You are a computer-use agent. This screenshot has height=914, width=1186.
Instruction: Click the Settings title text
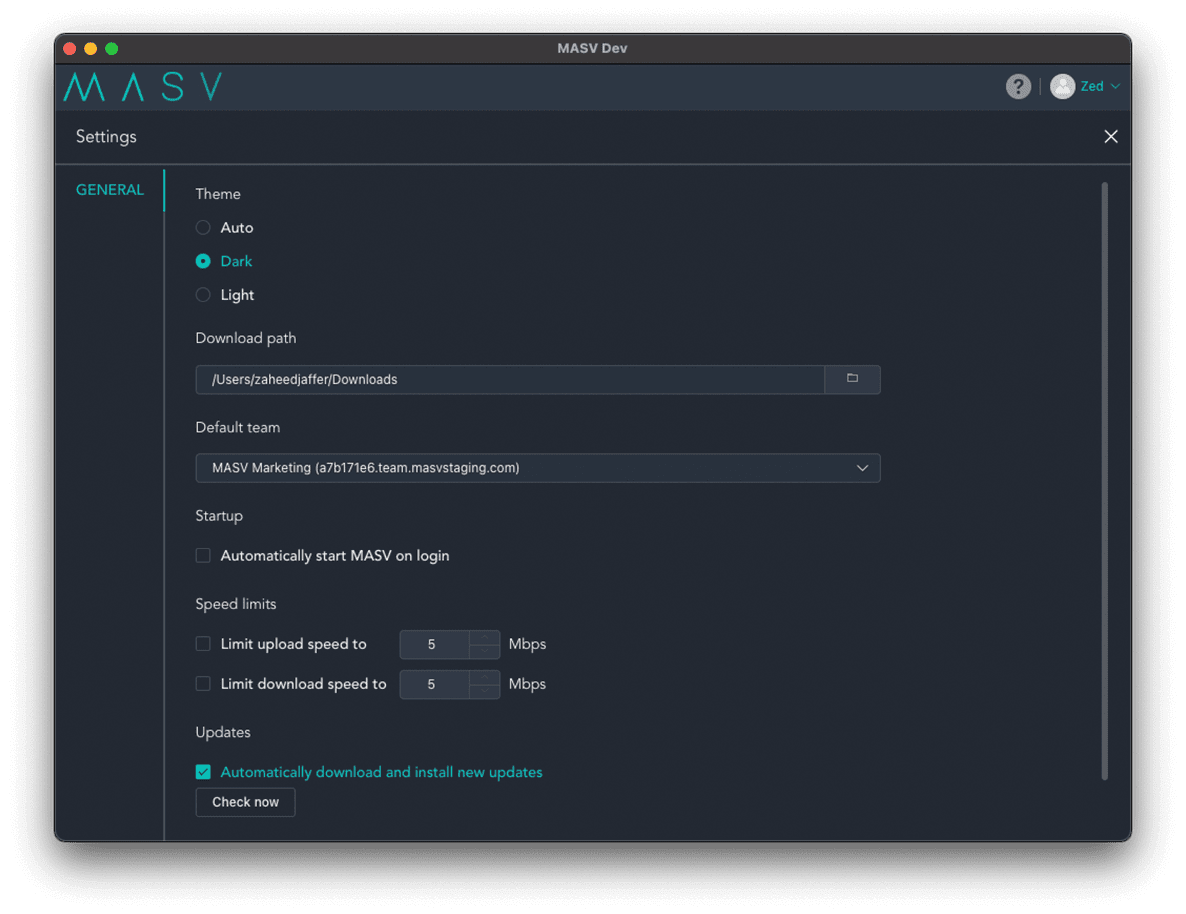[106, 137]
